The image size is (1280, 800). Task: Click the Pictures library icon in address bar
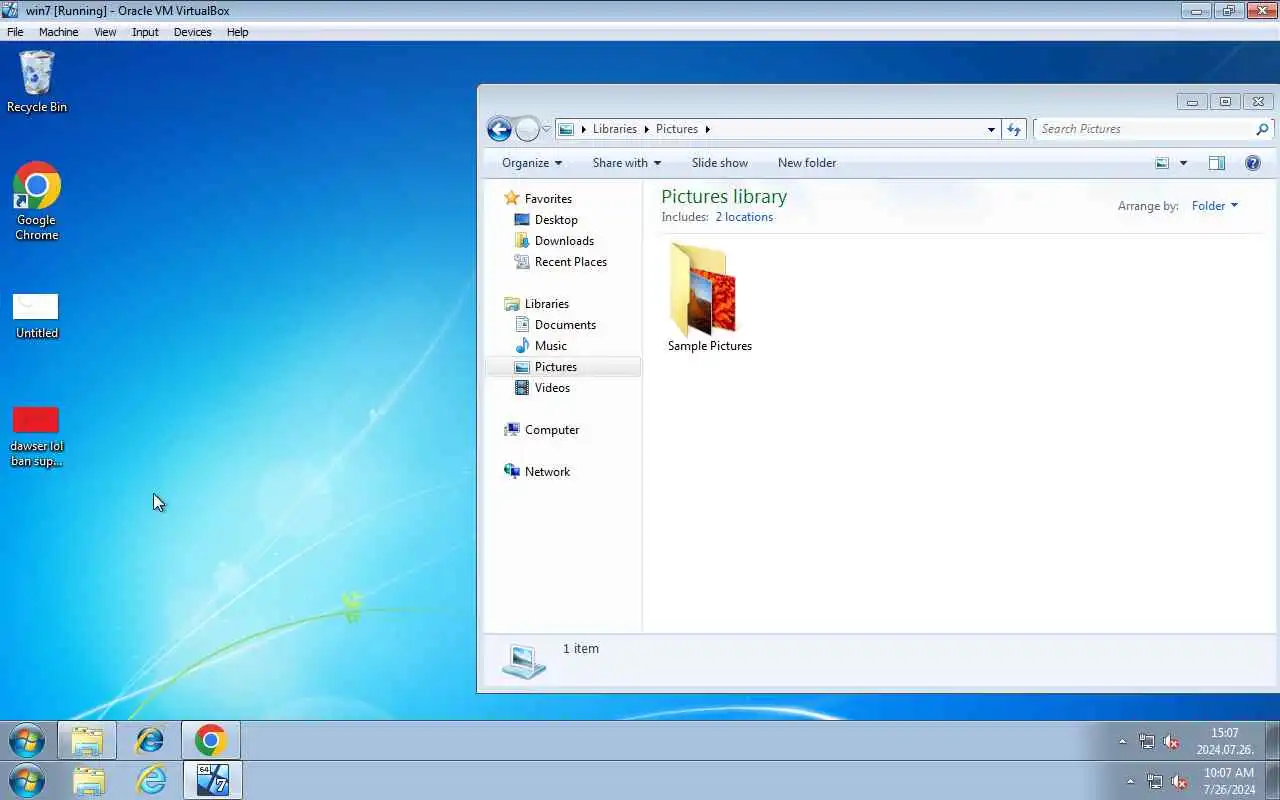(x=566, y=129)
